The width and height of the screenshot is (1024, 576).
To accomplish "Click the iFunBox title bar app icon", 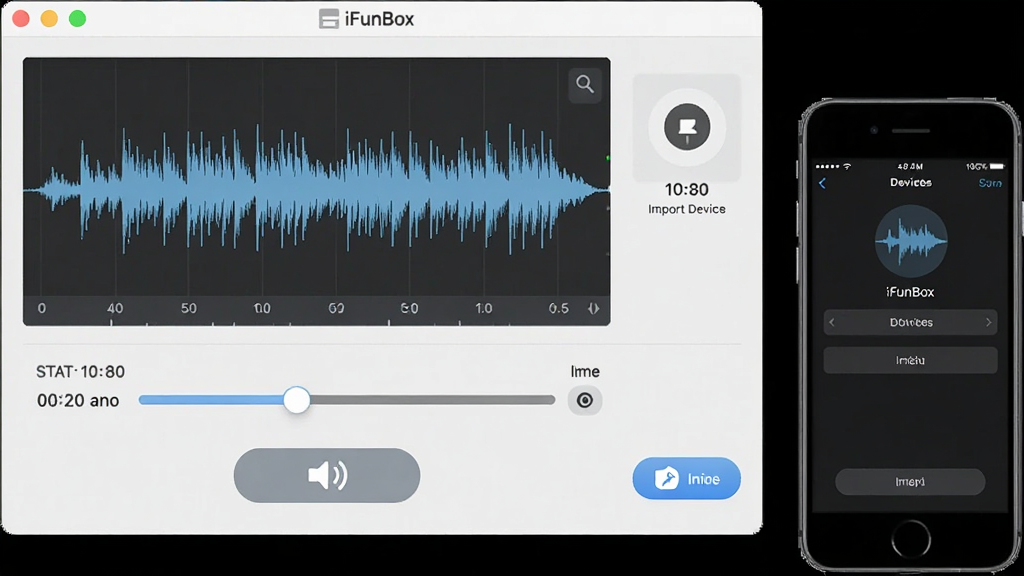I will [x=328, y=19].
